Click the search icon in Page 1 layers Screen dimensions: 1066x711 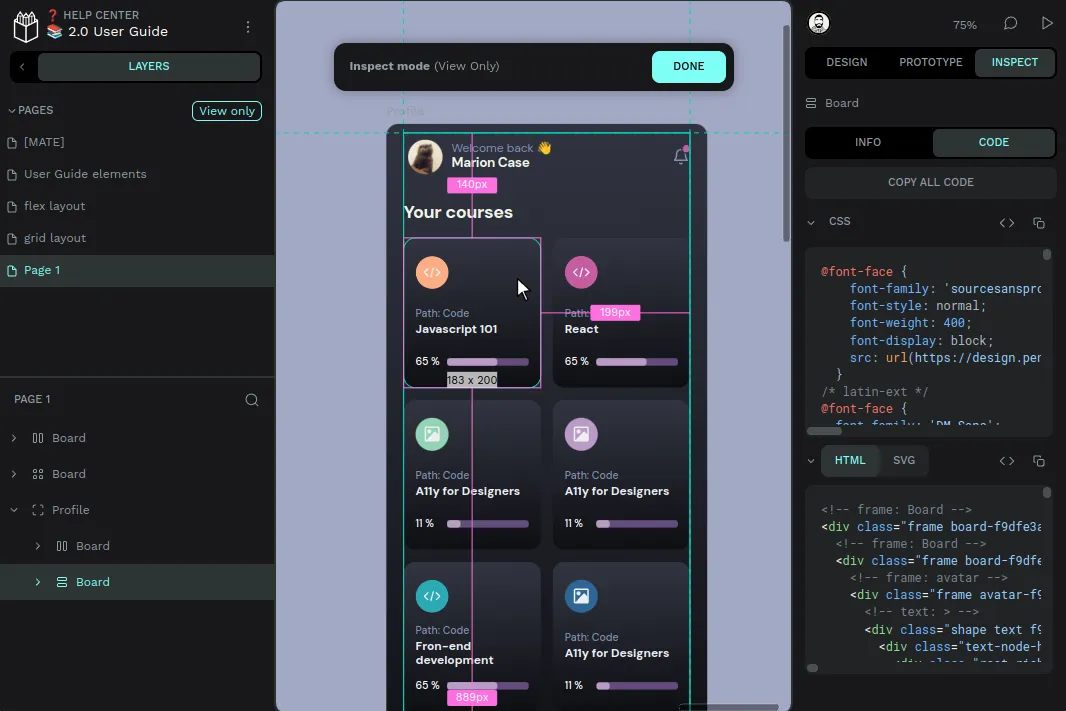tap(252, 400)
